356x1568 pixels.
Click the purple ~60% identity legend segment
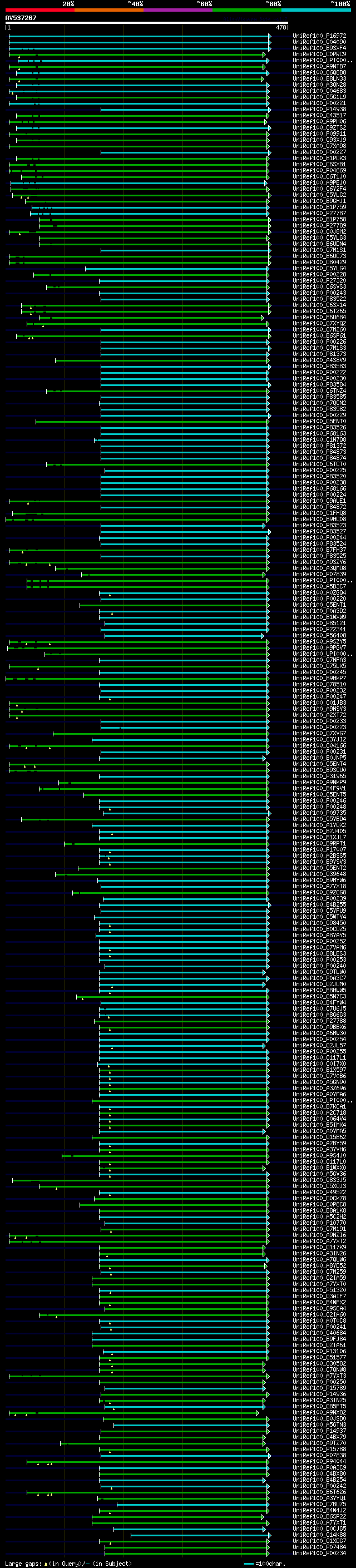click(x=179, y=10)
